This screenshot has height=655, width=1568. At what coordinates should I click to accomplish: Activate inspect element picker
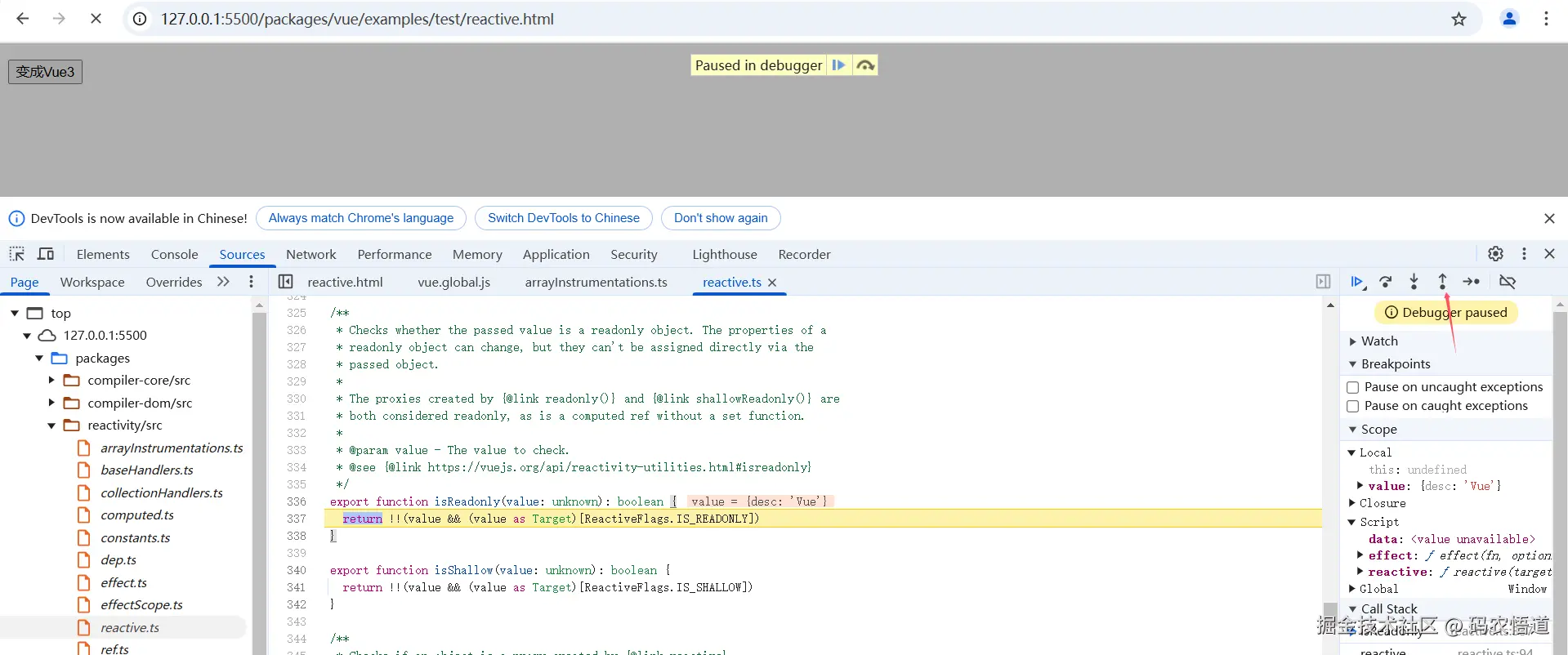click(17, 254)
